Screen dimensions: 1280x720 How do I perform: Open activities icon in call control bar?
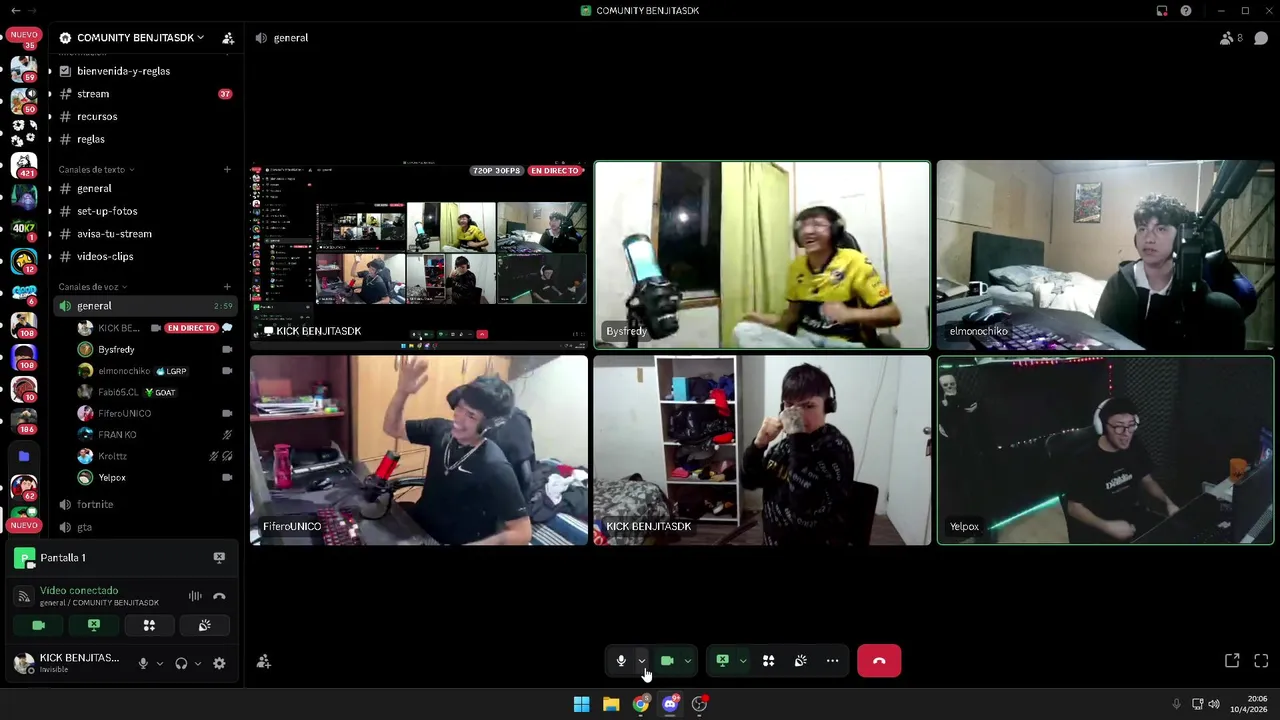pyautogui.click(x=768, y=661)
